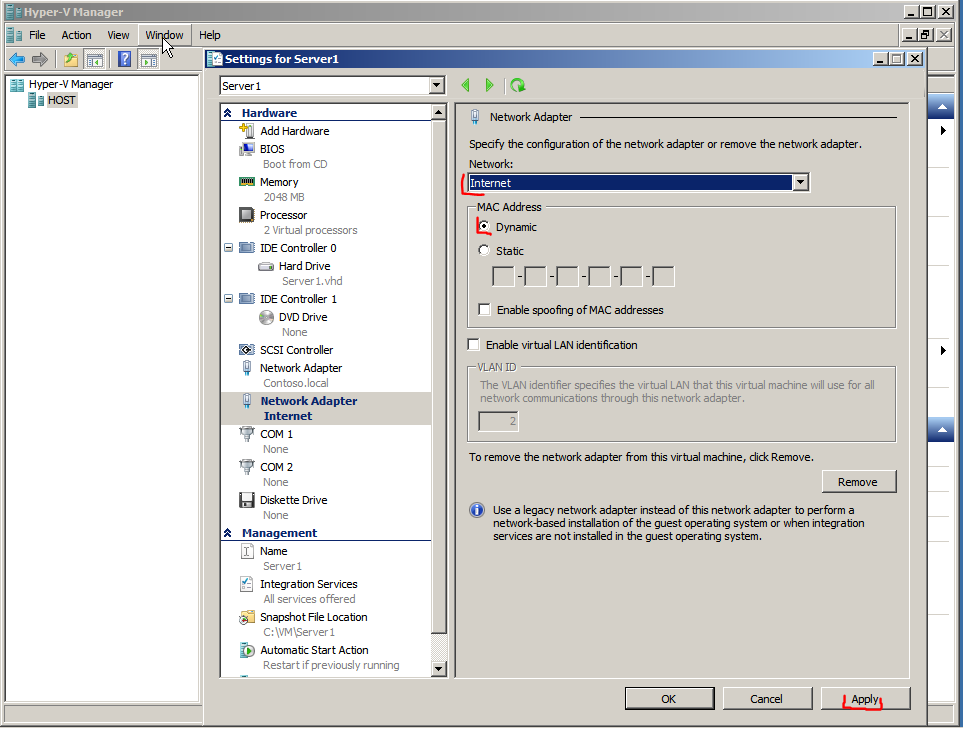
Task: Click the VLAN ID number field
Action: tap(498, 421)
